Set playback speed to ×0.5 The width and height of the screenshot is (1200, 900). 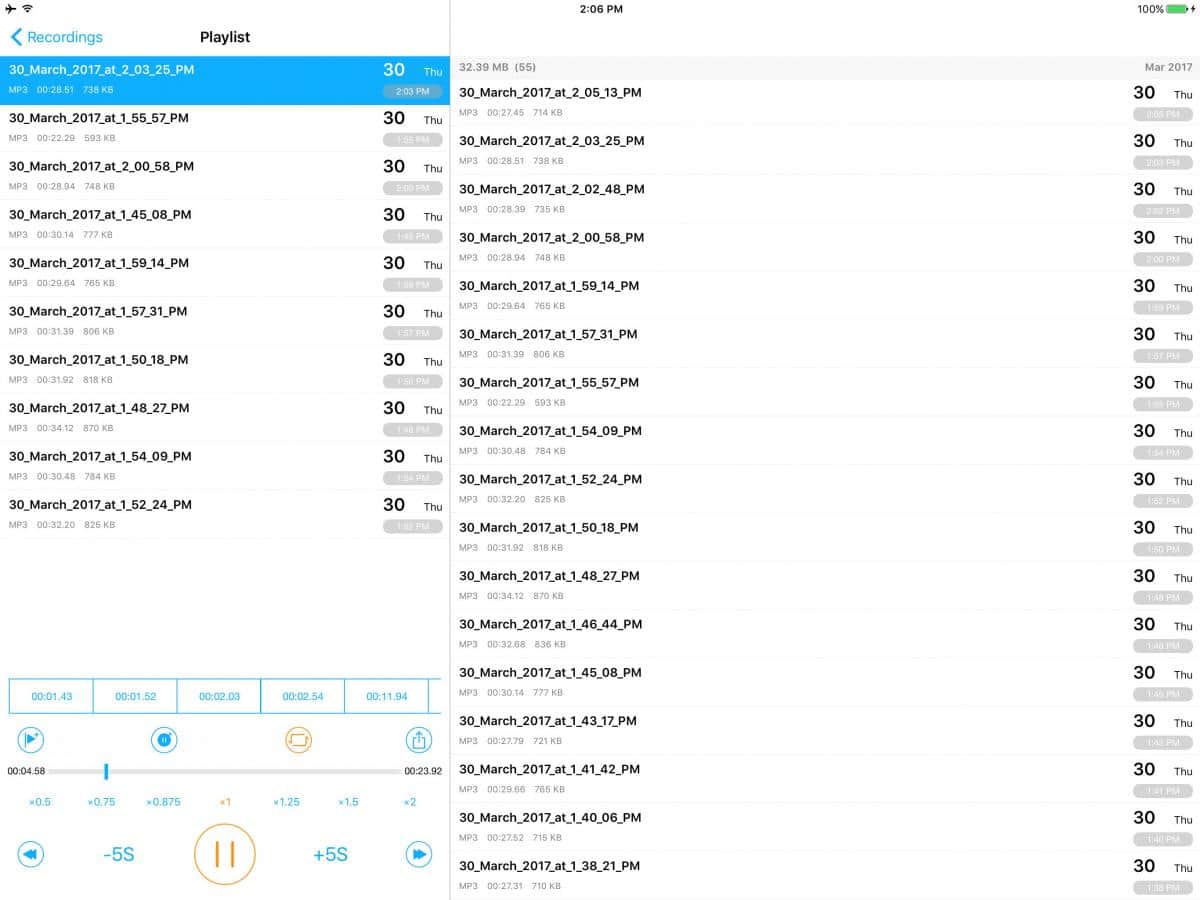pyautogui.click(x=40, y=802)
